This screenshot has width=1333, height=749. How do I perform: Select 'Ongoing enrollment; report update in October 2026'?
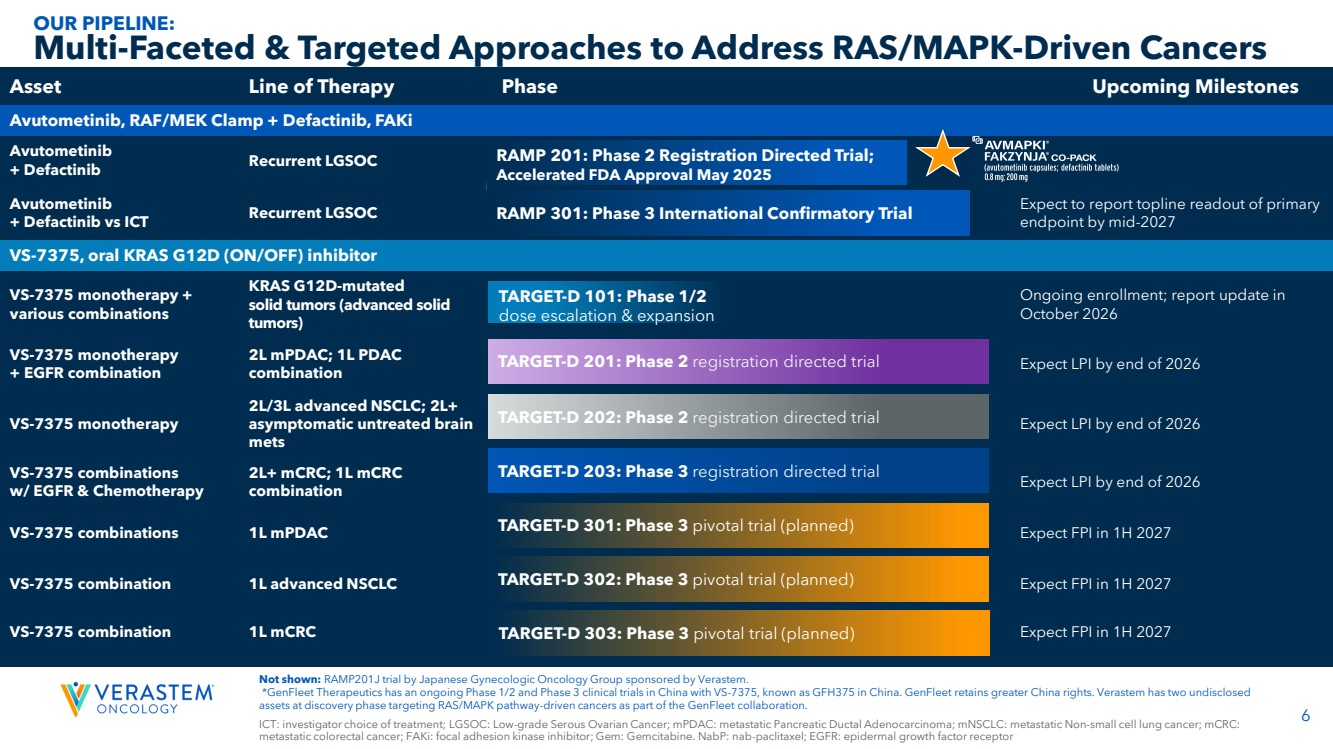(1152, 304)
